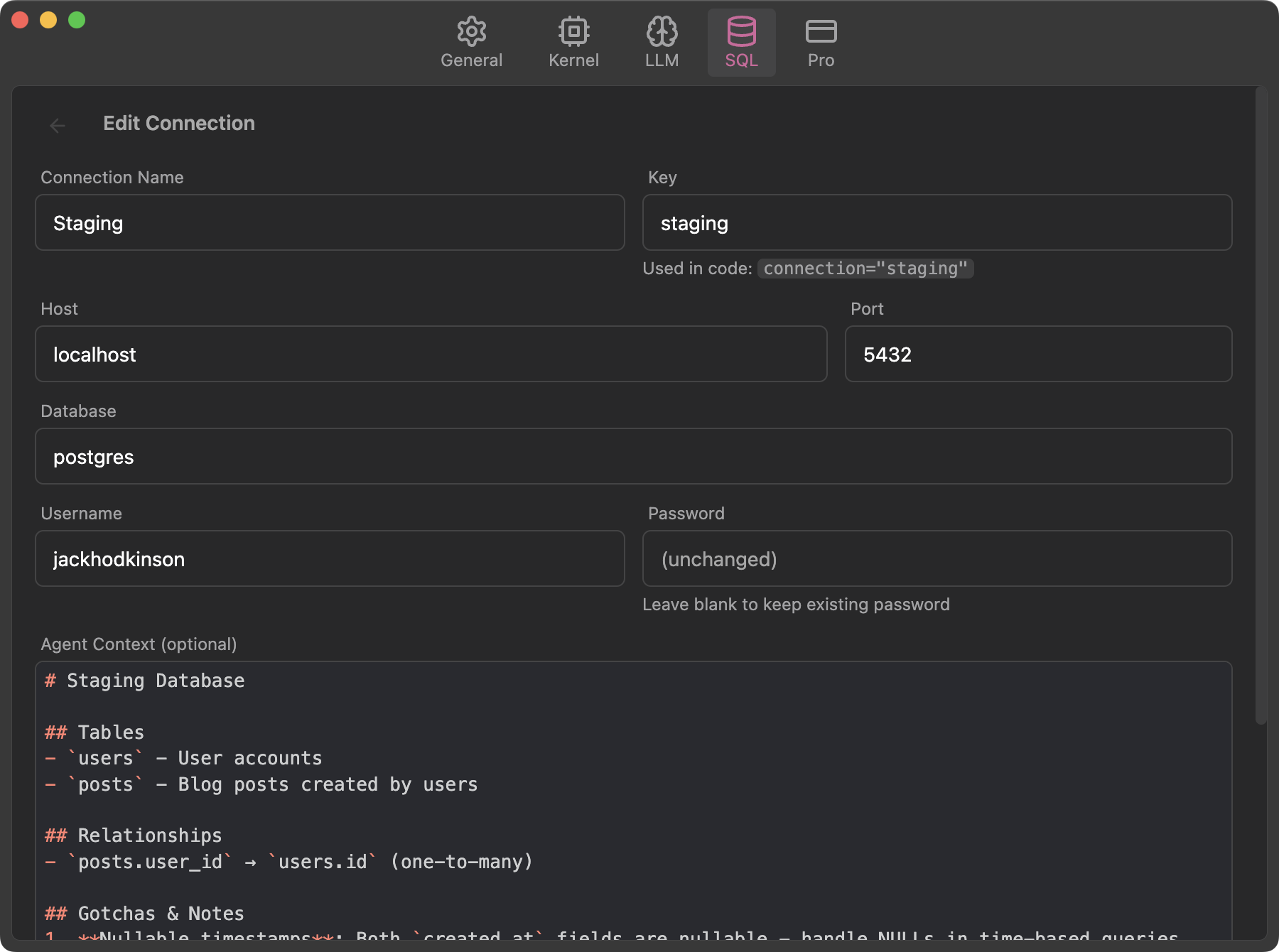Click the Host field showing localhost
Viewport: 1279px width, 952px height.
click(431, 354)
